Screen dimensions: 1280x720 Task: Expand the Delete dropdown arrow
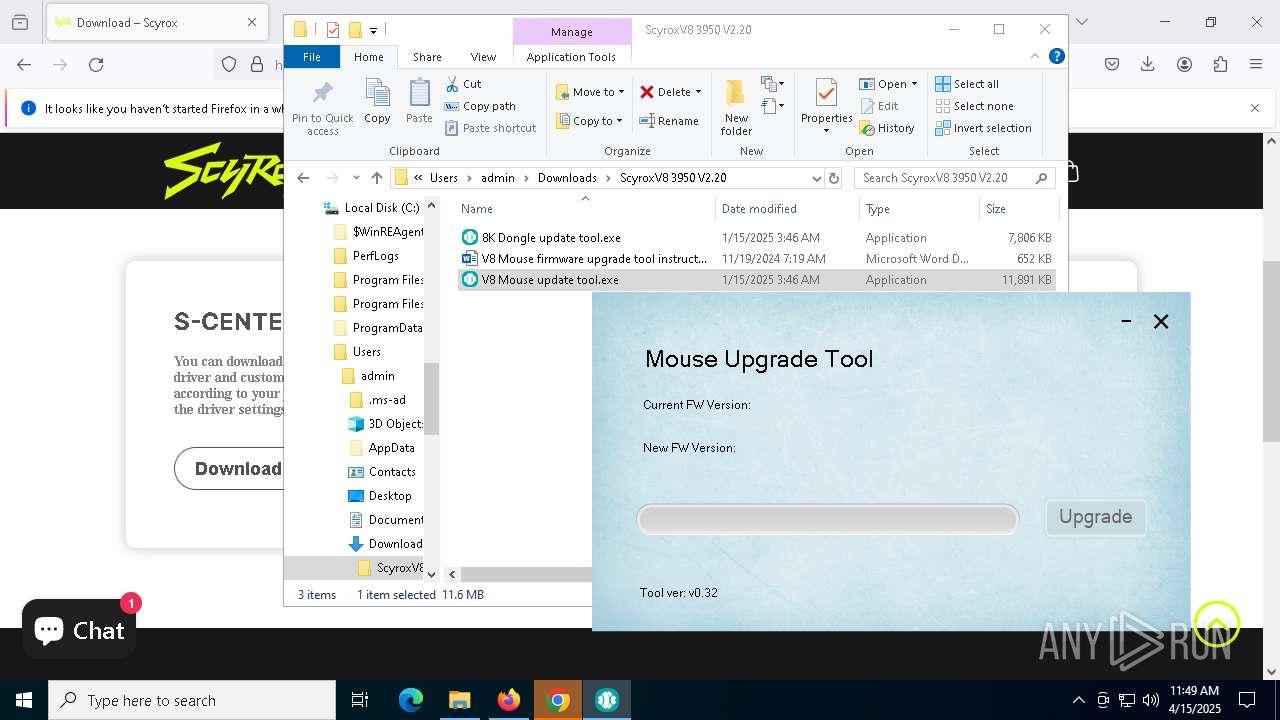698,92
